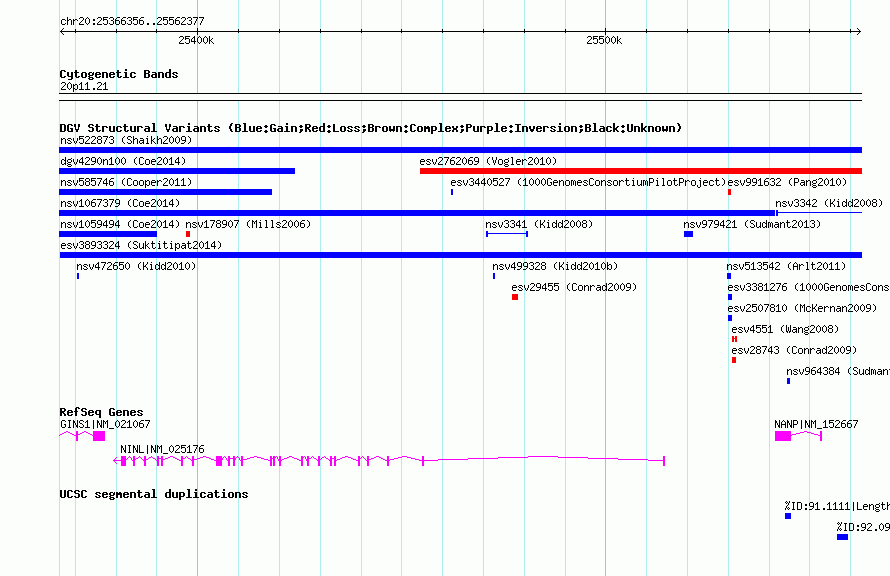Open the nsv499328 (Kidd2010b) label
The width and height of the screenshot is (890, 576).
[x=555, y=266]
